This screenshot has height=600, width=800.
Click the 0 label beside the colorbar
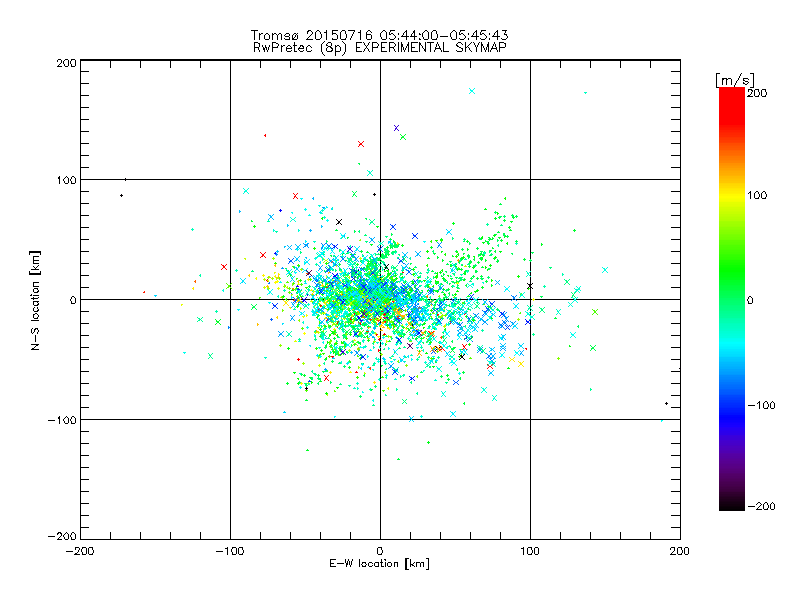click(x=750, y=300)
